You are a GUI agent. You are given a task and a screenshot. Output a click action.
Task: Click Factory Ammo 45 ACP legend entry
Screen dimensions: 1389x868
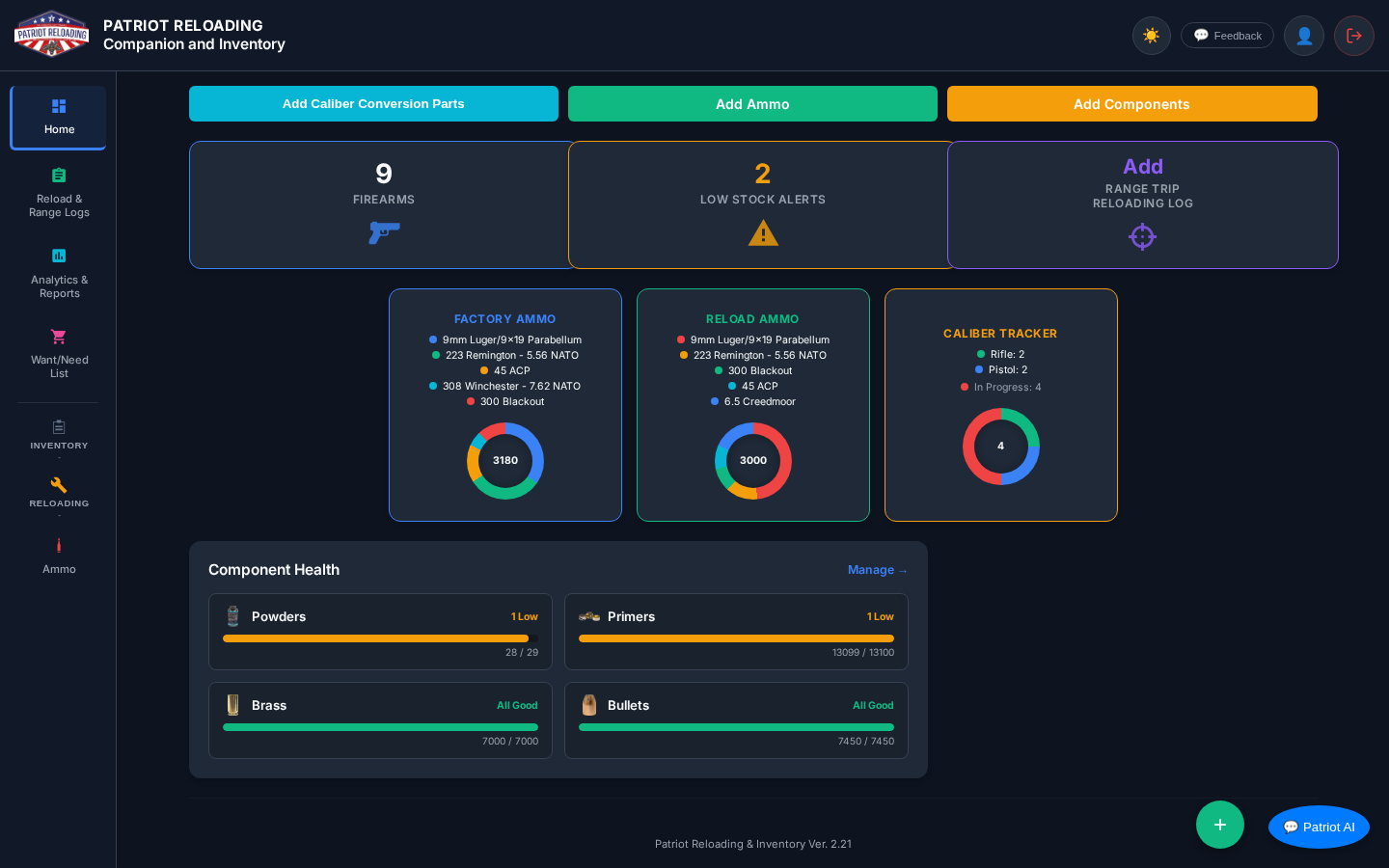(x=504, y=370)
